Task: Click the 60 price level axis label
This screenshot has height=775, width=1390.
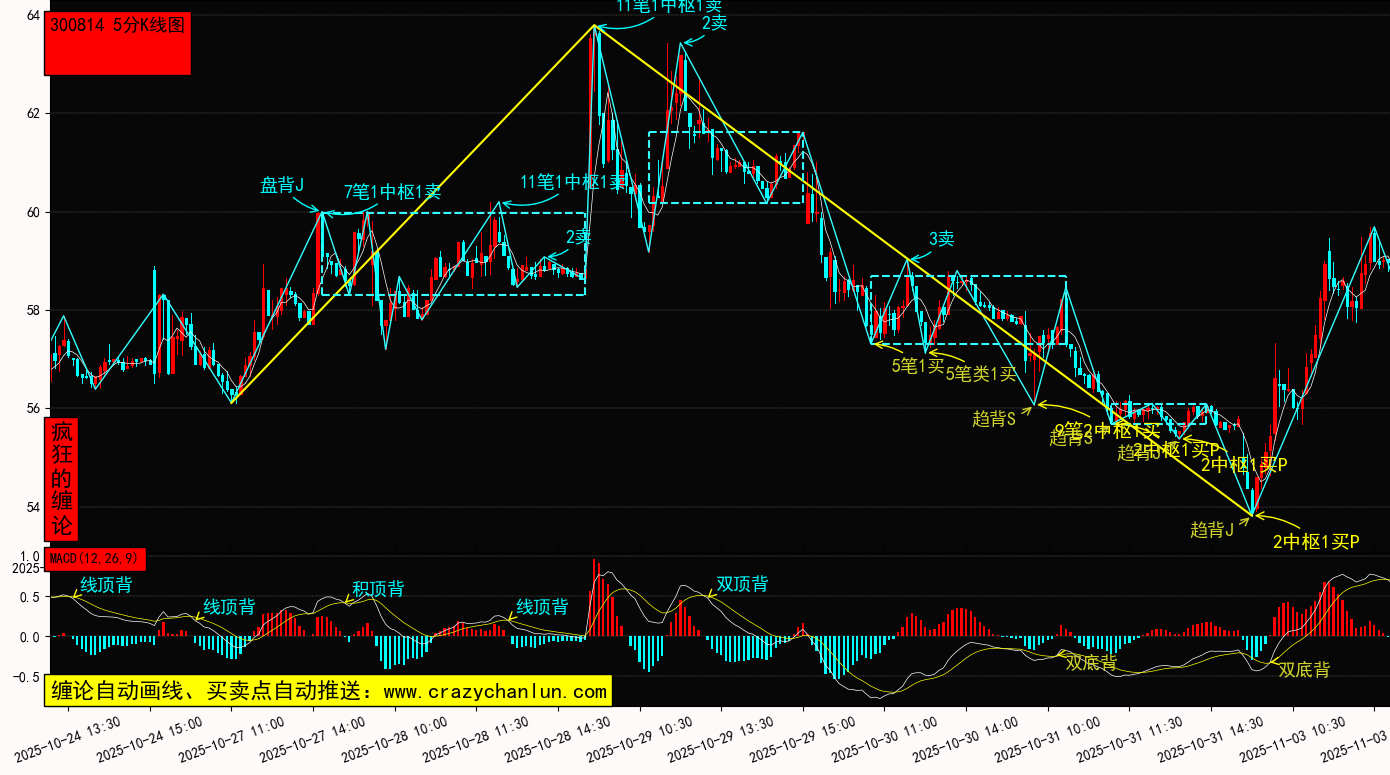Action: (32, 212)
